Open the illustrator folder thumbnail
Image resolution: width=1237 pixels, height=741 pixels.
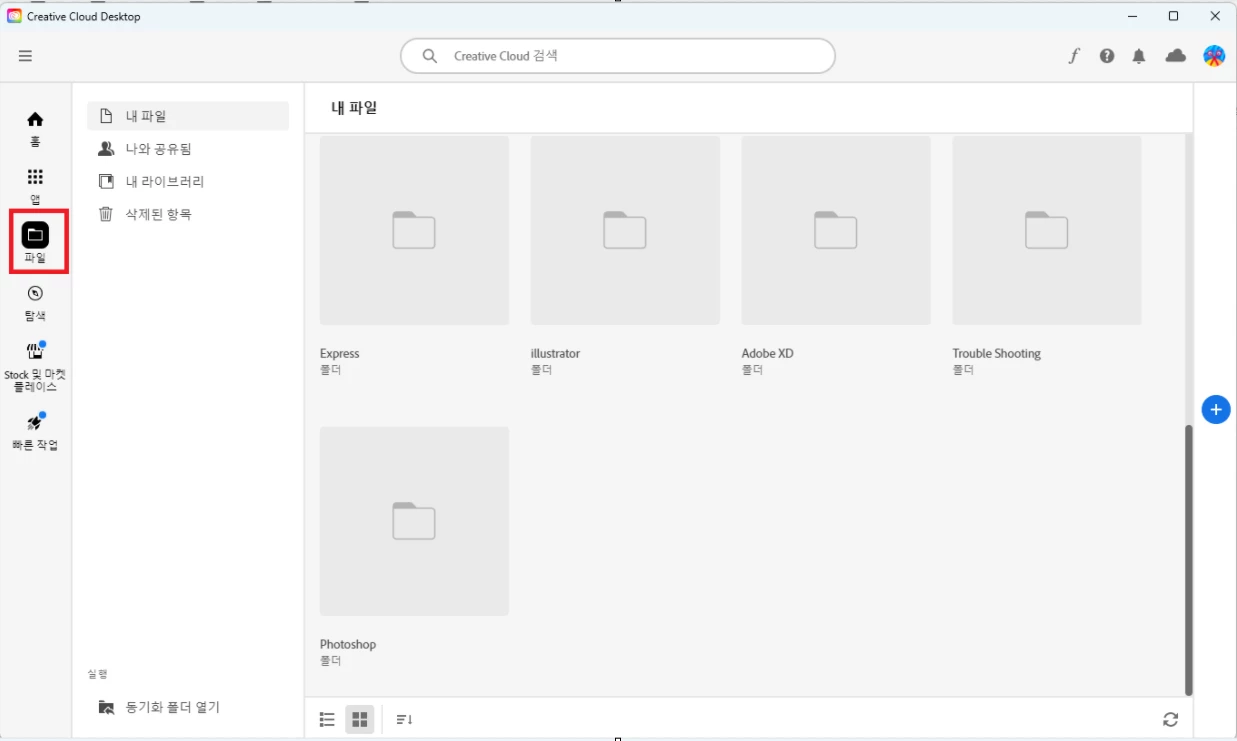coord(625,230)
